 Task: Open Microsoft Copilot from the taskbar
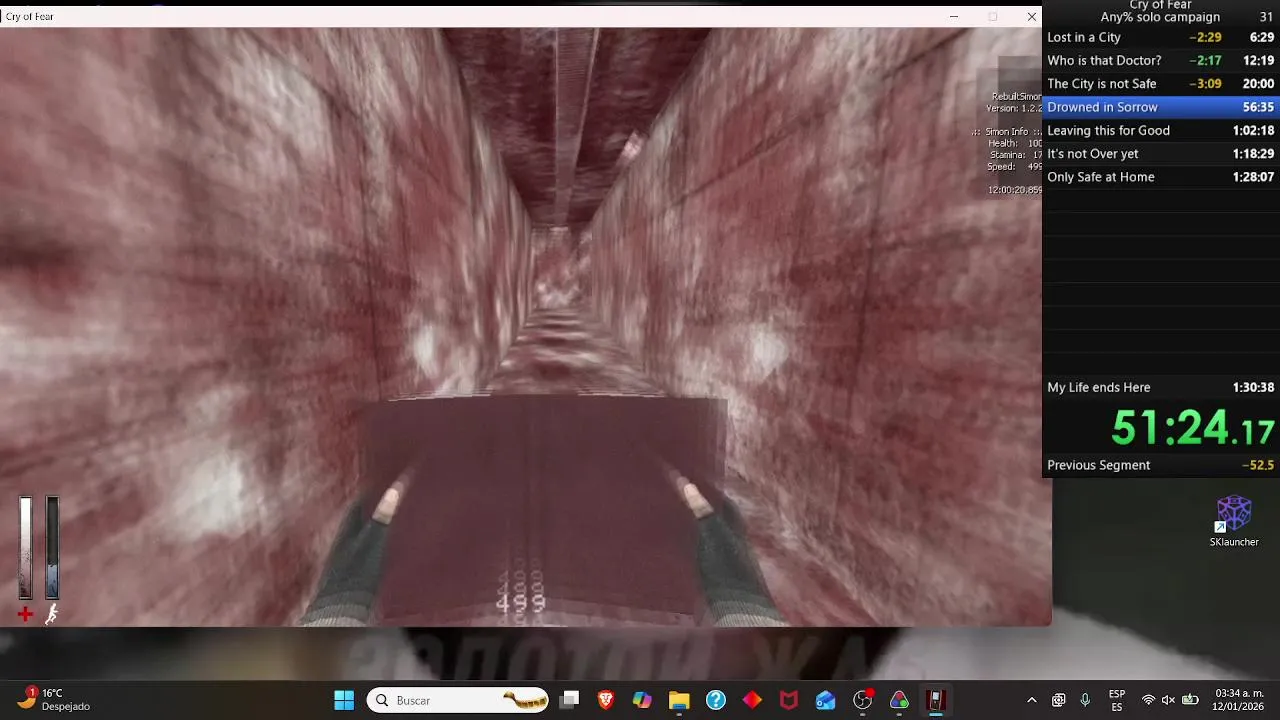click(642, 700)
